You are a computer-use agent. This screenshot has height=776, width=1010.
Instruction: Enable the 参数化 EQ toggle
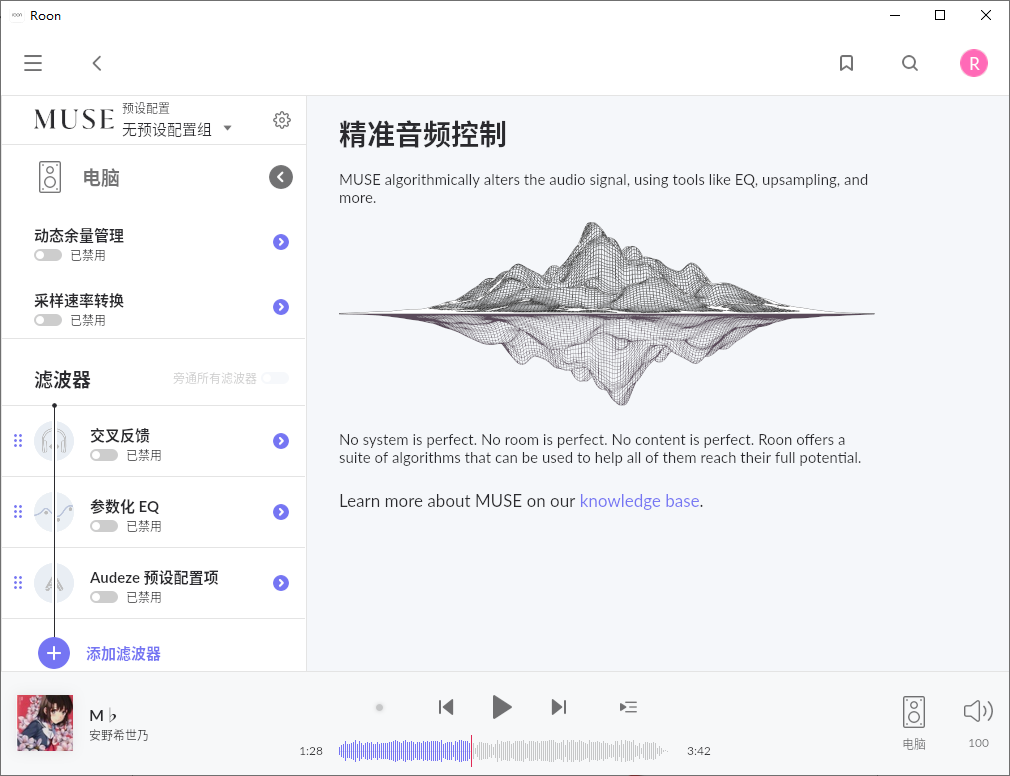point(104,526)
